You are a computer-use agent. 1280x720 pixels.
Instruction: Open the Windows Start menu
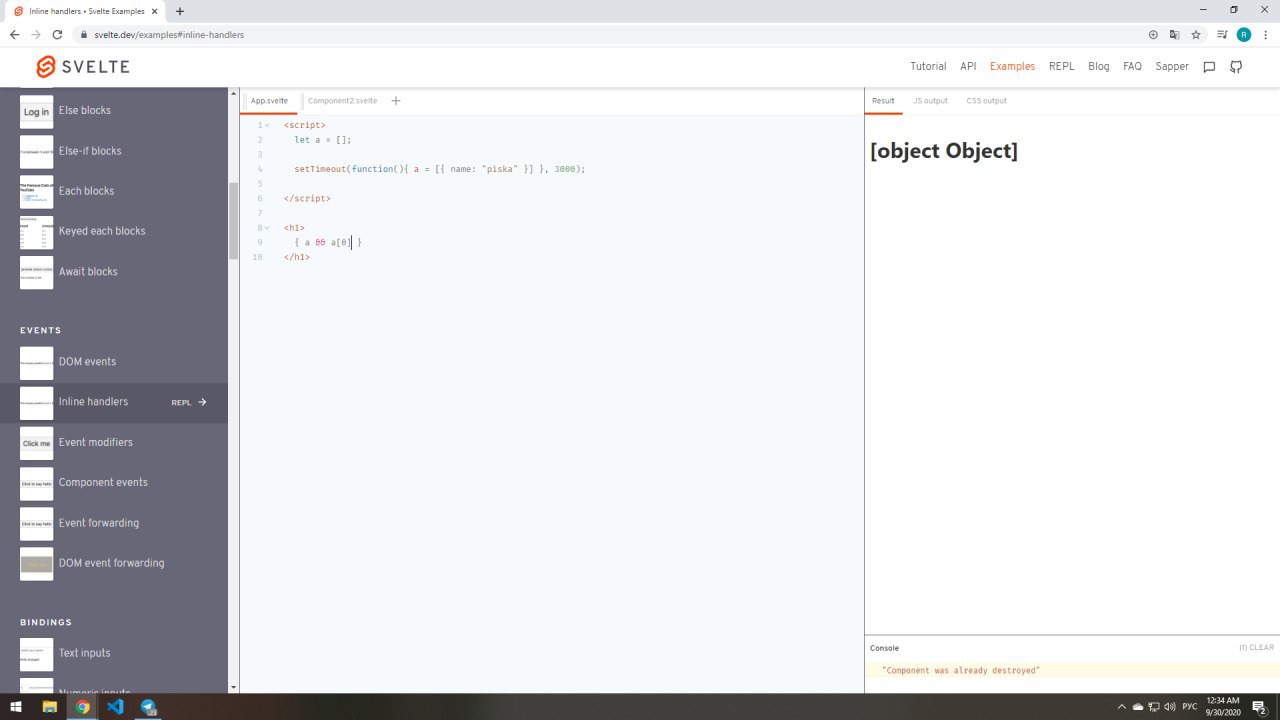click(16, 707)
